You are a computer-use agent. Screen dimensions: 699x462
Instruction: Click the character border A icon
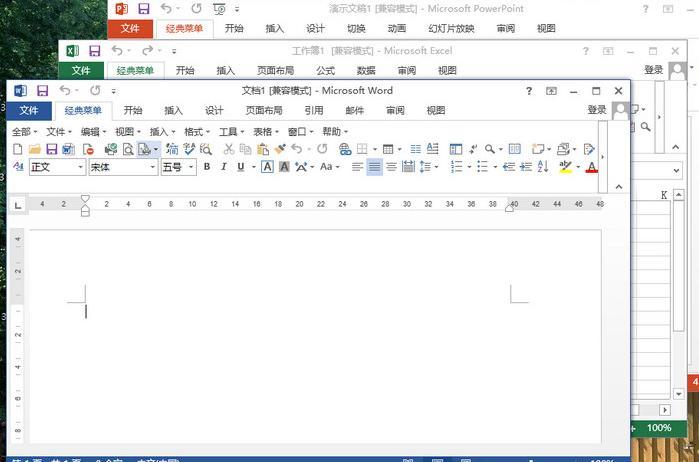[x=267, y=167]
